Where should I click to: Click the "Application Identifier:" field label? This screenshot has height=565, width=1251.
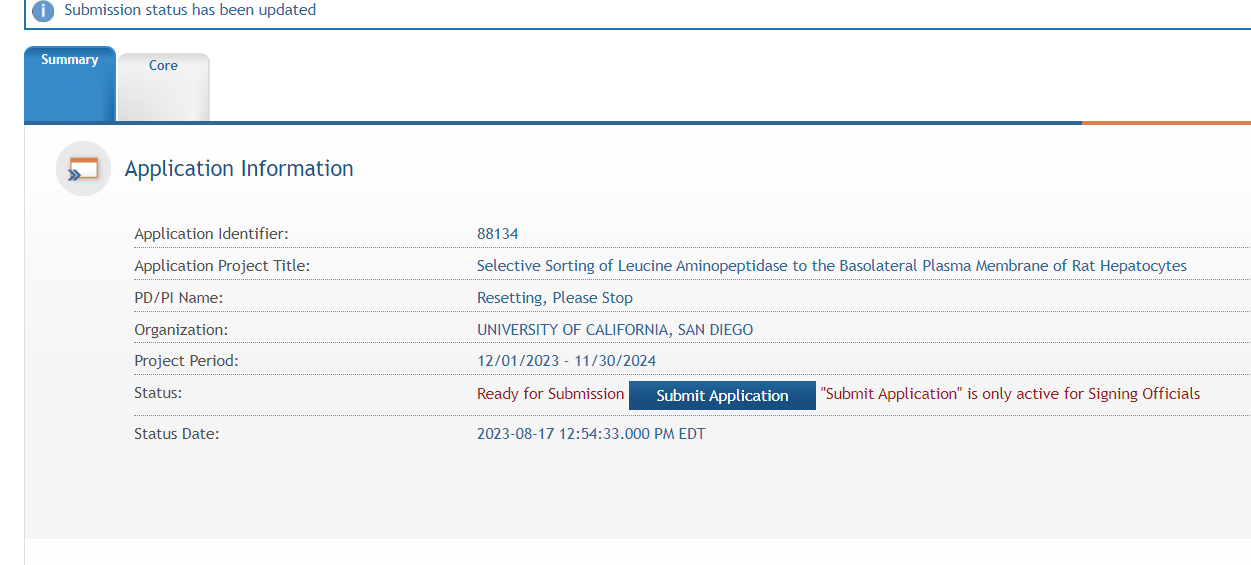(211, 234)
